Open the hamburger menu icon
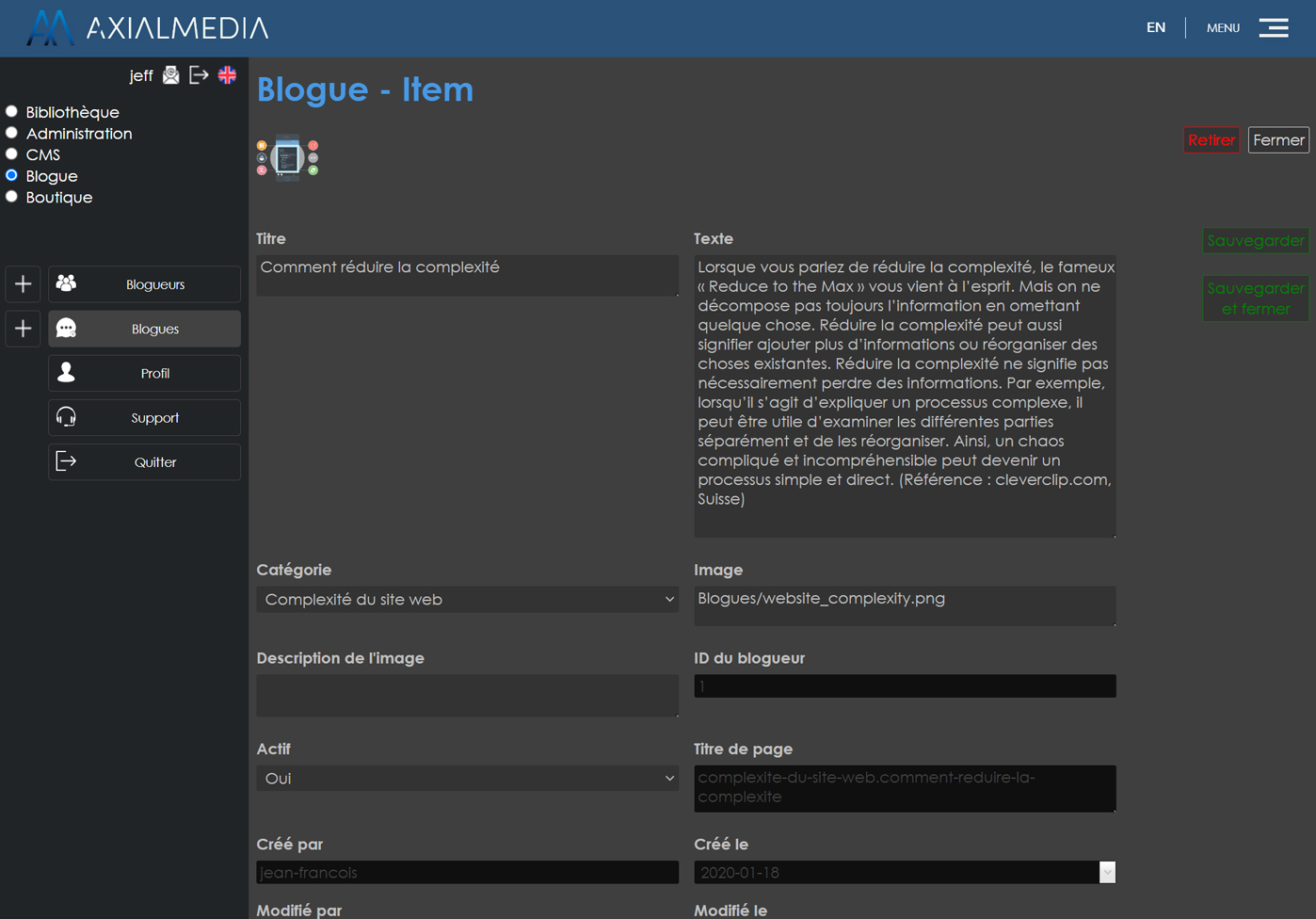This screenshot has height=919, width=1316. [x=1274, y=27]
